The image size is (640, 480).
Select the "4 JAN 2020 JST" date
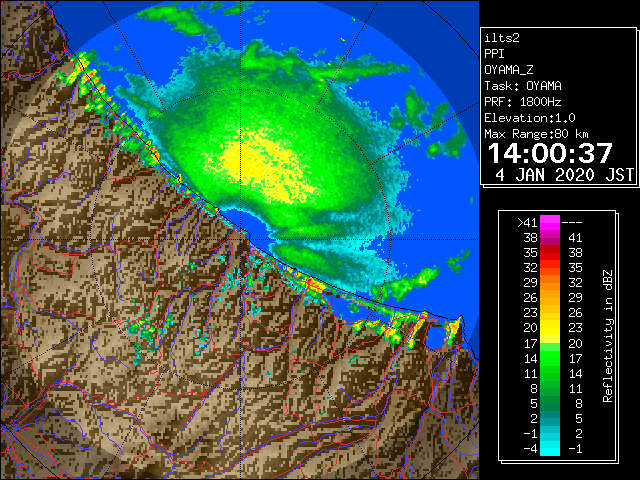pos(564,175)
